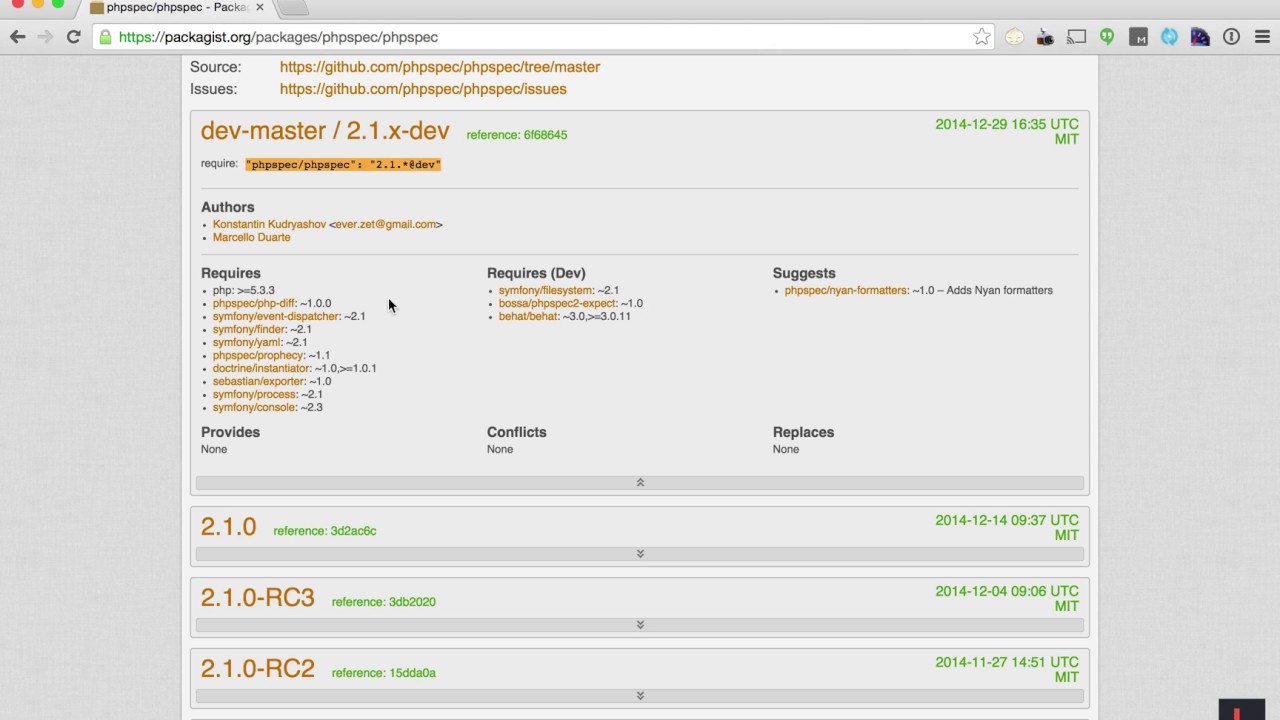Open doctrine/instantiator link
Image resolution: width=1280 pixels, height=720 pixels.
(x=261, y=368)
